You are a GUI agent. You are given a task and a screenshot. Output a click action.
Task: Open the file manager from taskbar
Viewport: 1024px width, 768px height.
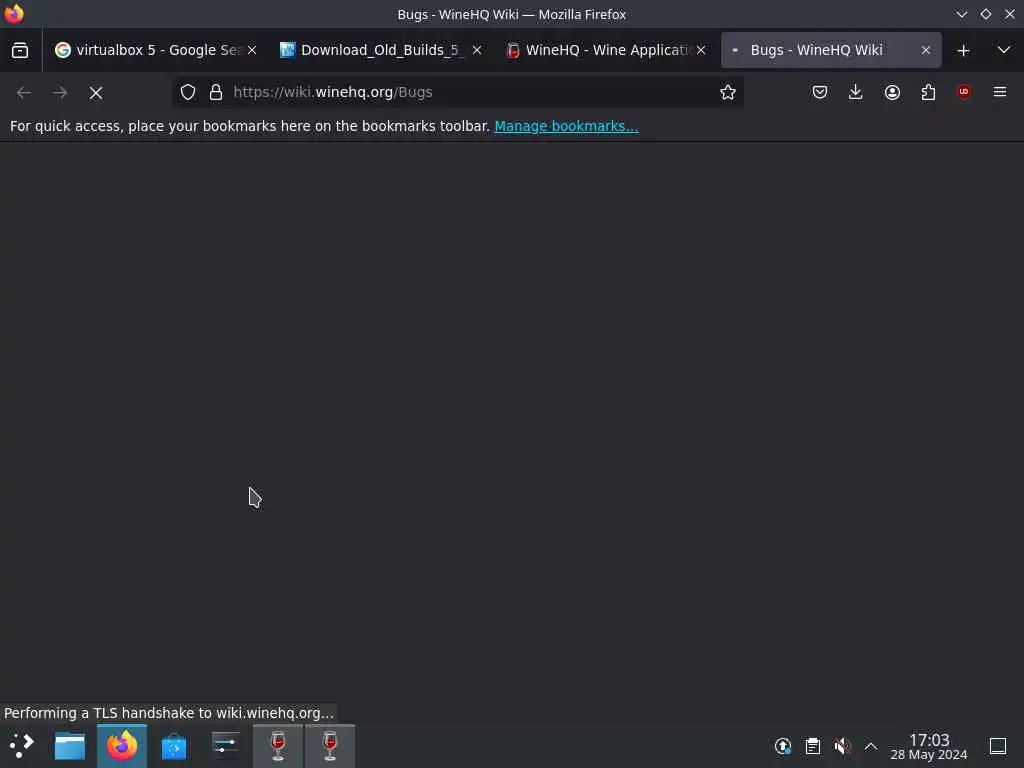[x=70, y=746]
